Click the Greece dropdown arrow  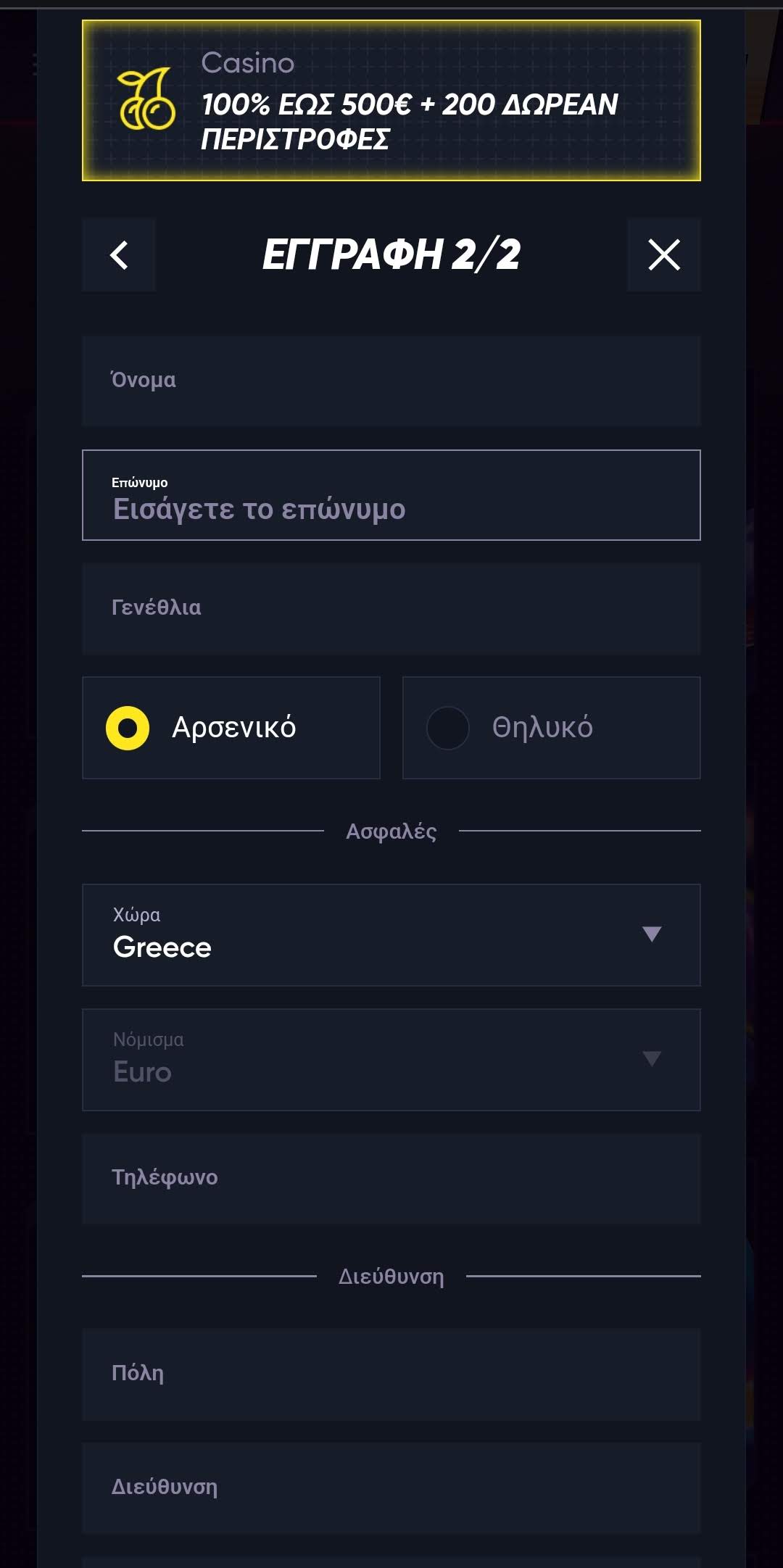(x=652, y=934)
